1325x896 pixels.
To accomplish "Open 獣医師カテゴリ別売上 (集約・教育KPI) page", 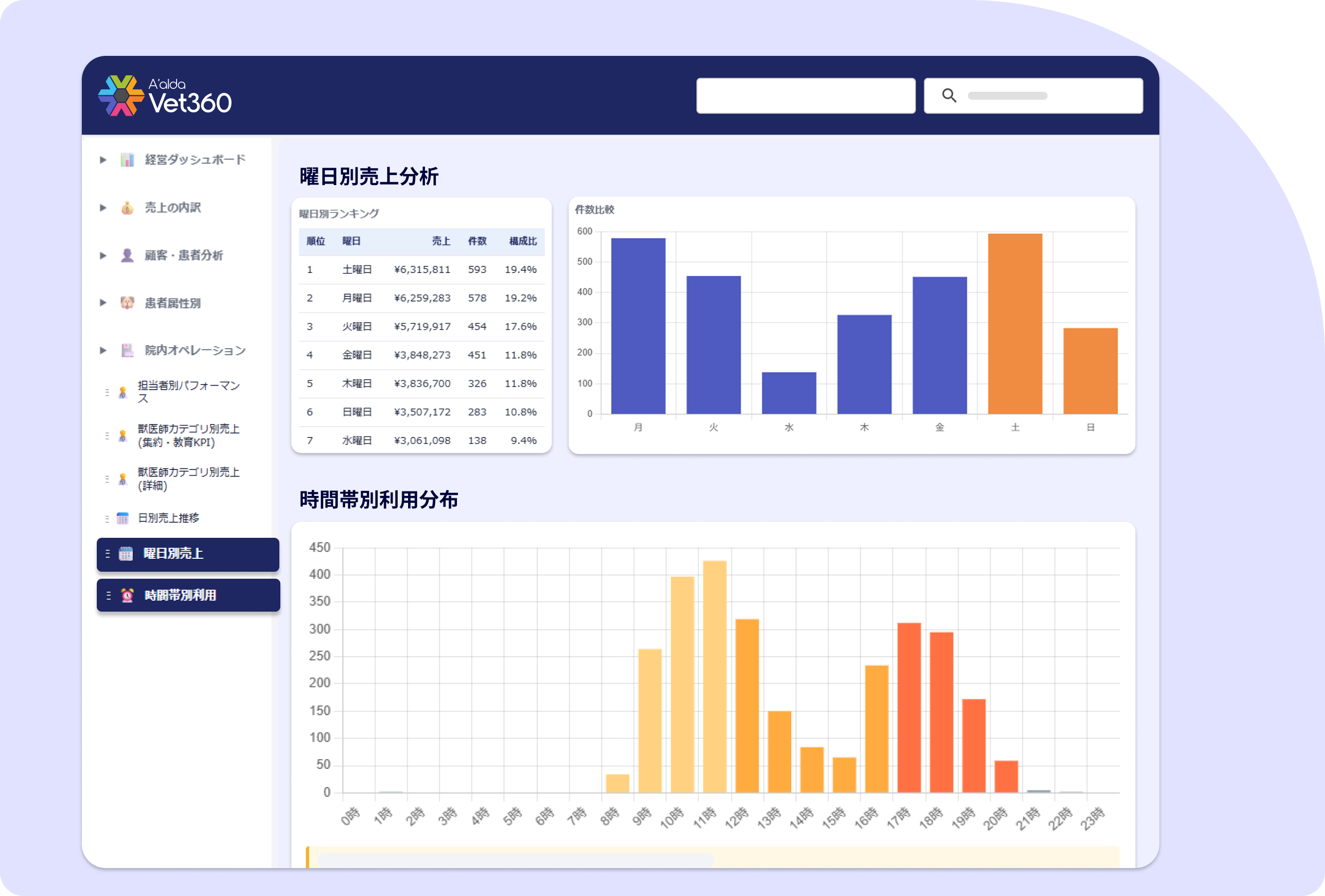I will (x=189, y=436).
